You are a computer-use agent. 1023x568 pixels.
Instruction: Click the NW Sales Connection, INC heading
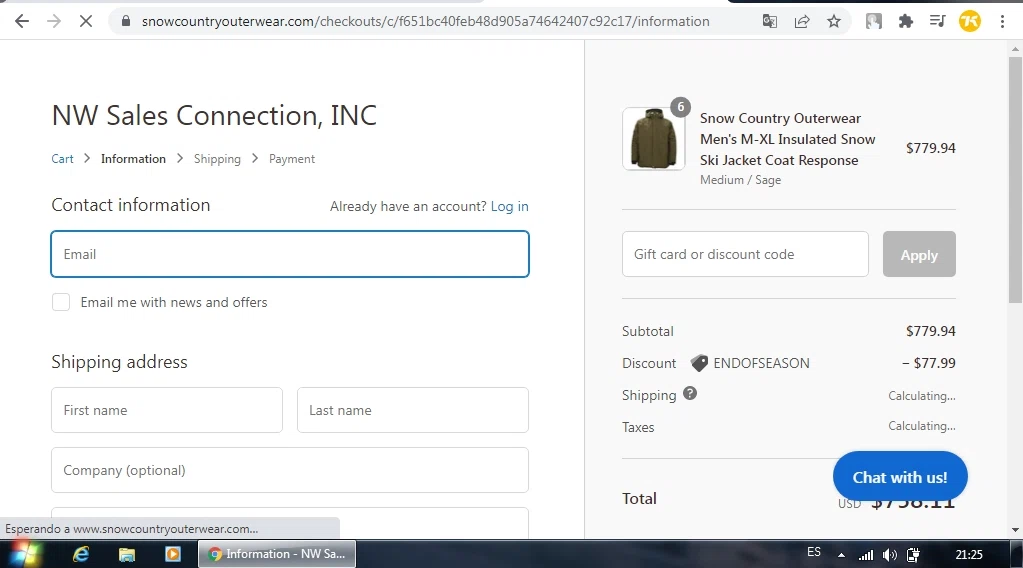click(214, 115)
